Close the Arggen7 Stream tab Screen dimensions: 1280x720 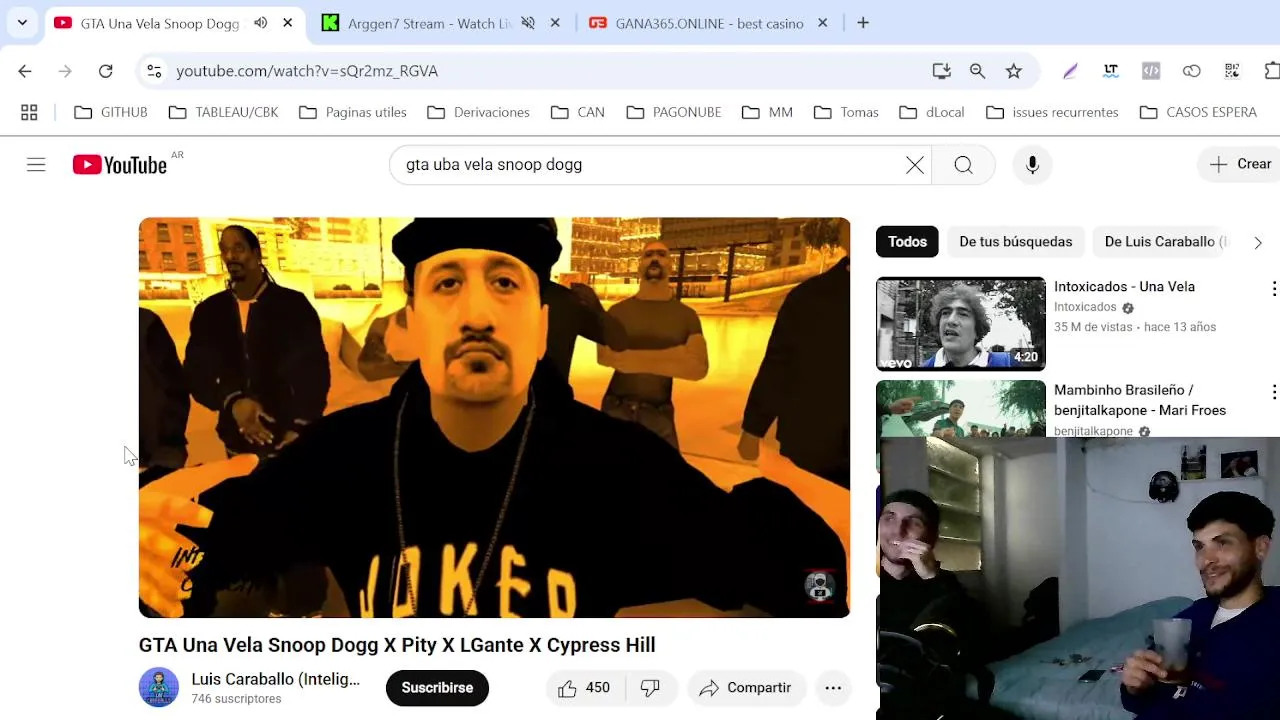tap(555, 23)
